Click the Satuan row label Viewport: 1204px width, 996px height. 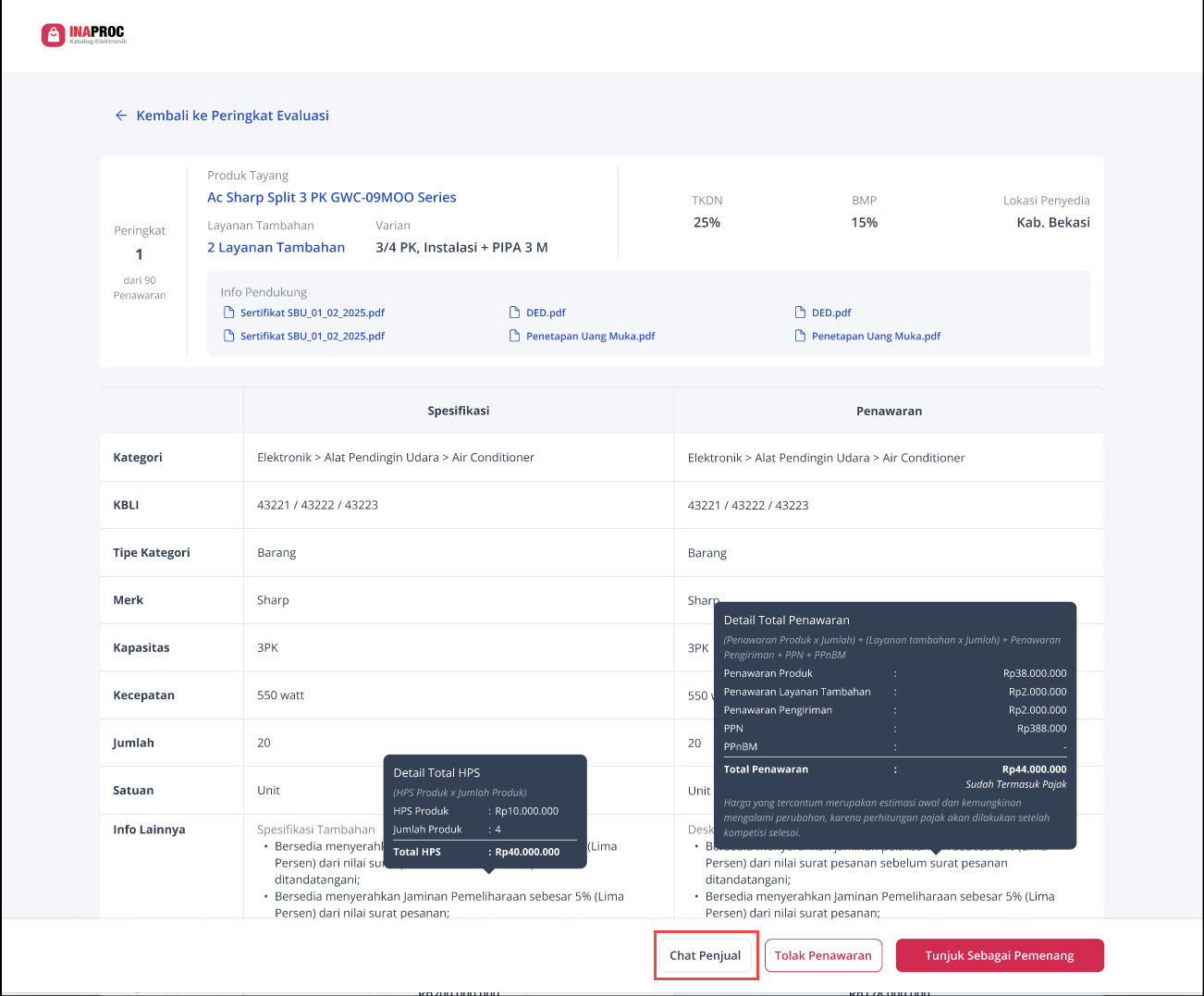pyautogui.click(x=133, y=791)
